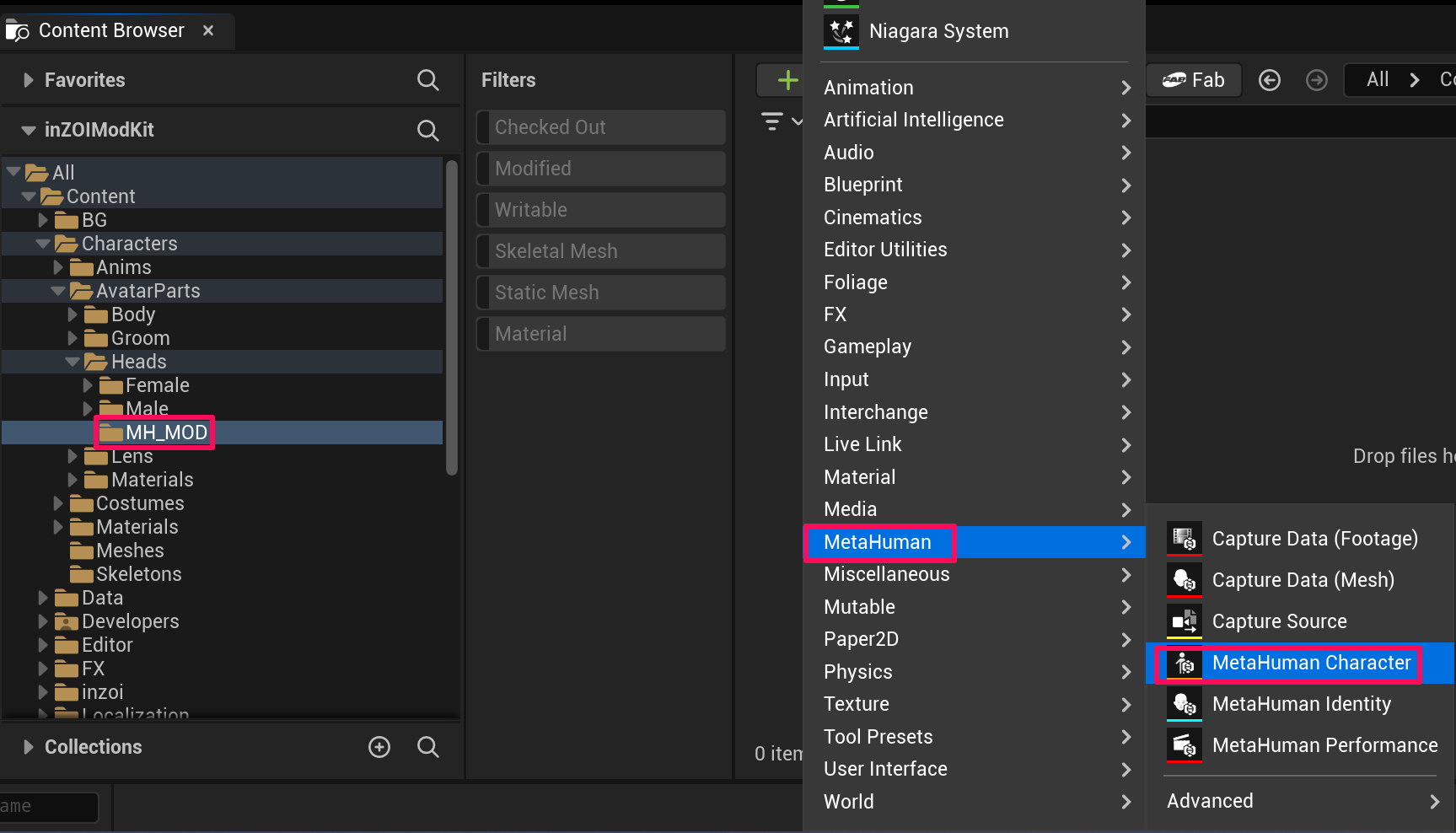The image size is (1456, 833).
Task: Click the Capture Data (Footage) icon
Action: click(x=1184, y=538)
